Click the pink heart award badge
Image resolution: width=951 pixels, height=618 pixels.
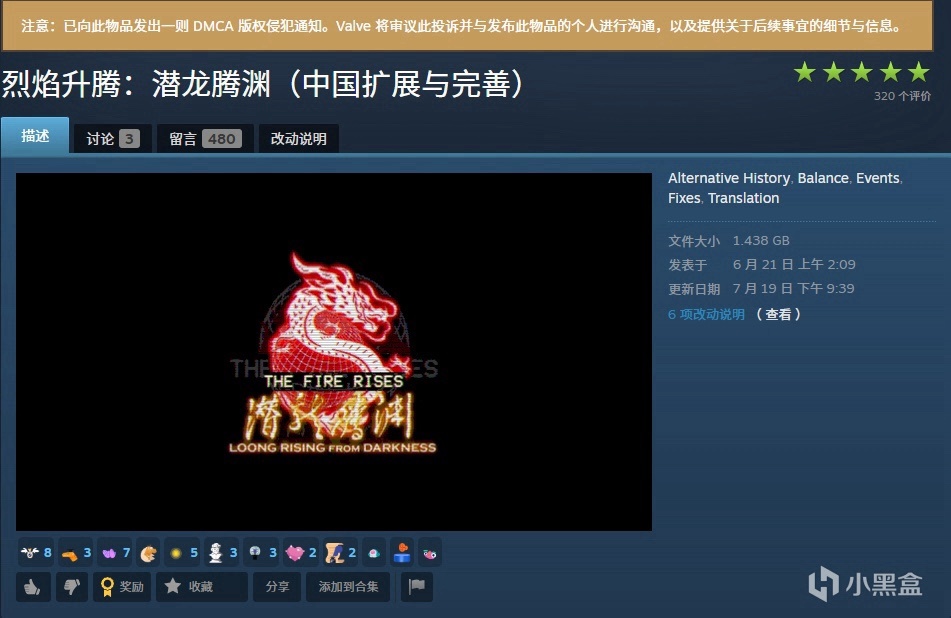click(301, 553)
